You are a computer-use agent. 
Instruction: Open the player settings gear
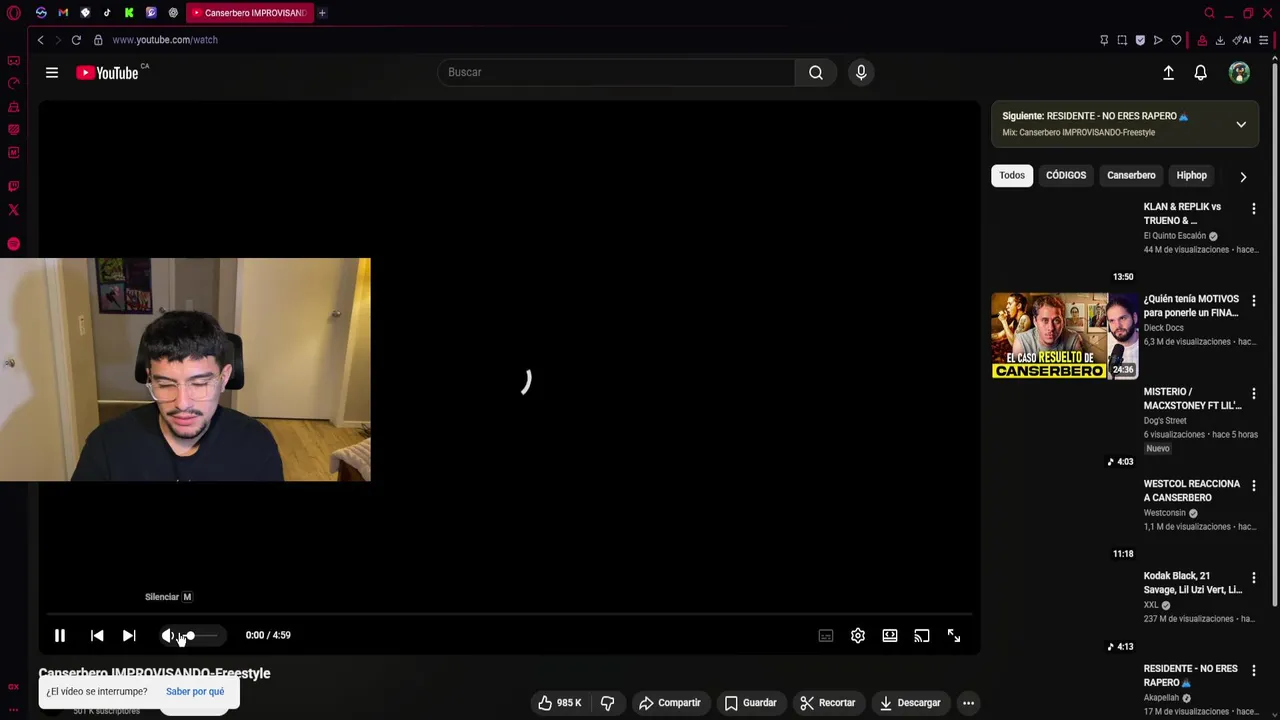pyautogui.click(x=858, y=636)
